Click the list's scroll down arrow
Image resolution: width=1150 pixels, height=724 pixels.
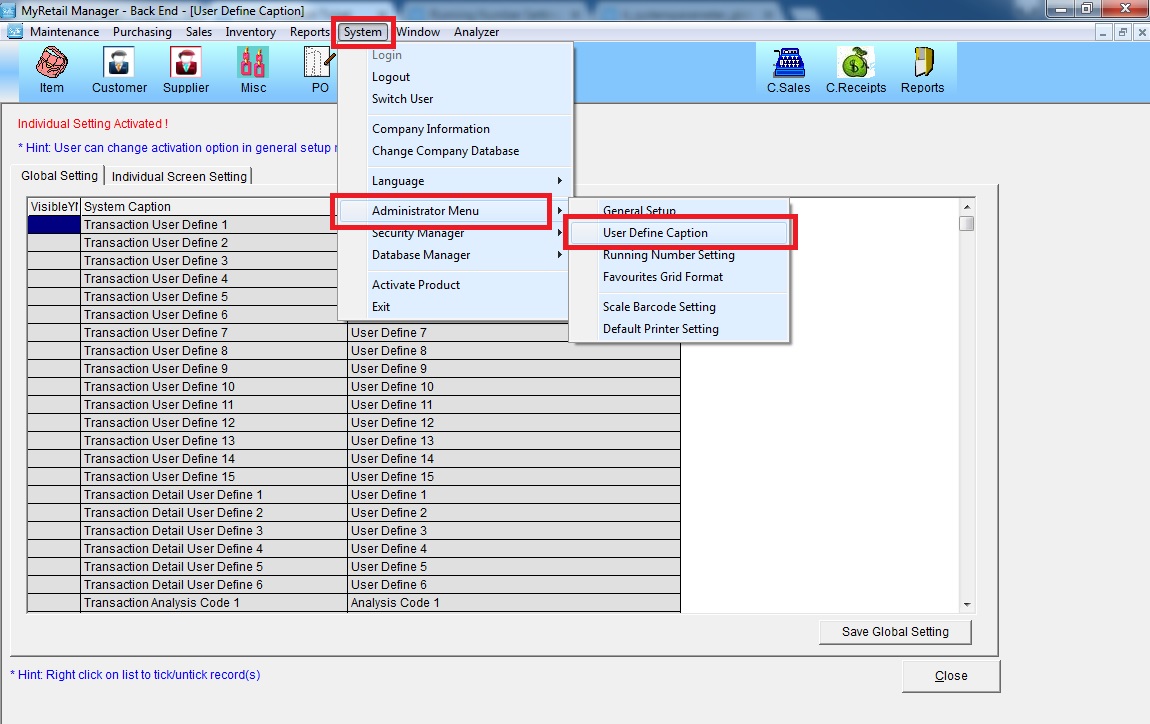tap(967, 604)
